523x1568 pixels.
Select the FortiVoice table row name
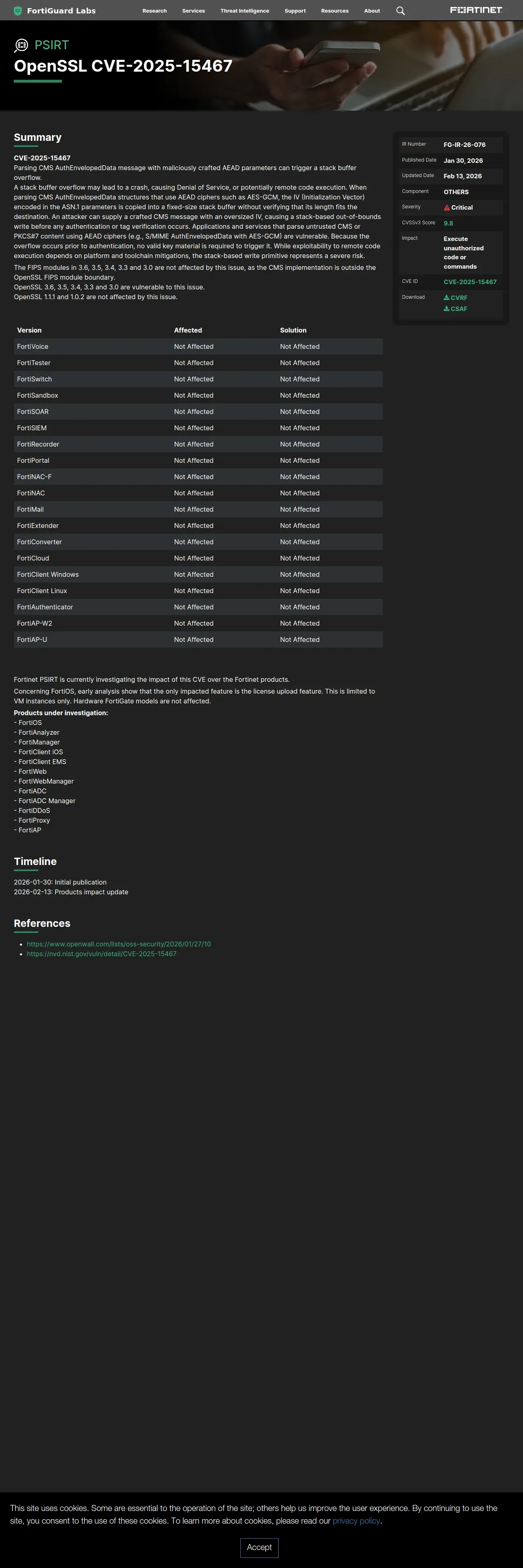click(32, 346)
